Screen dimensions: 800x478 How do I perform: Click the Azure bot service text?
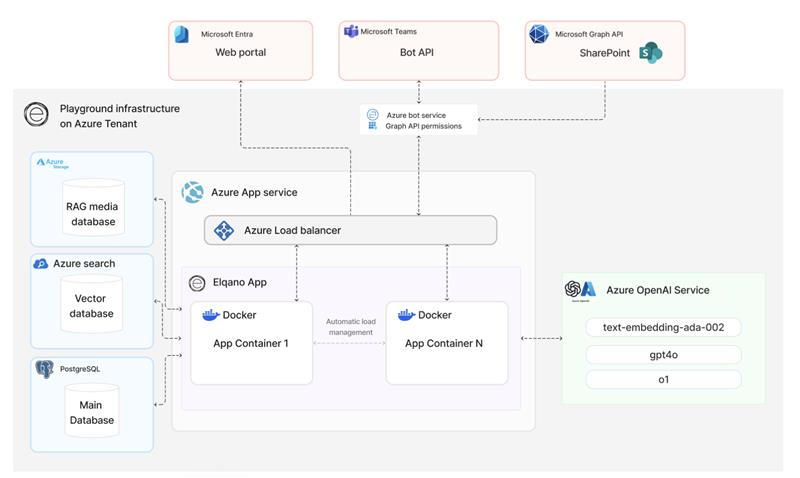(x=416, y=115)
